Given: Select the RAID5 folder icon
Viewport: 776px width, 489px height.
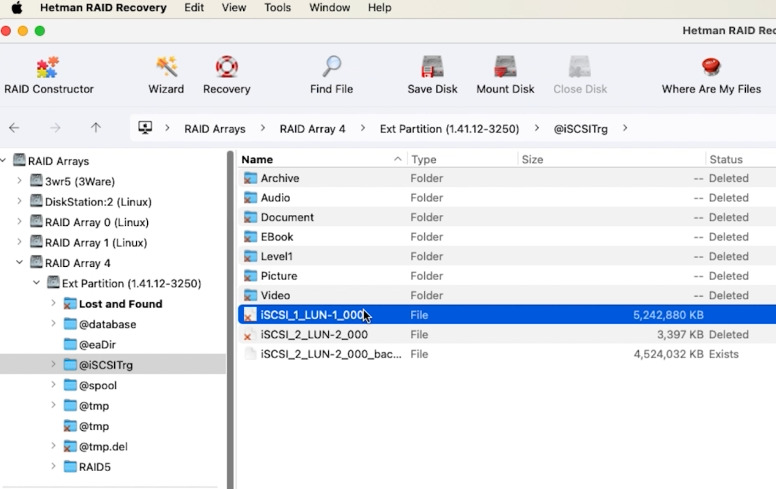Looking at the screenshot, I should (x=70, y=466).
